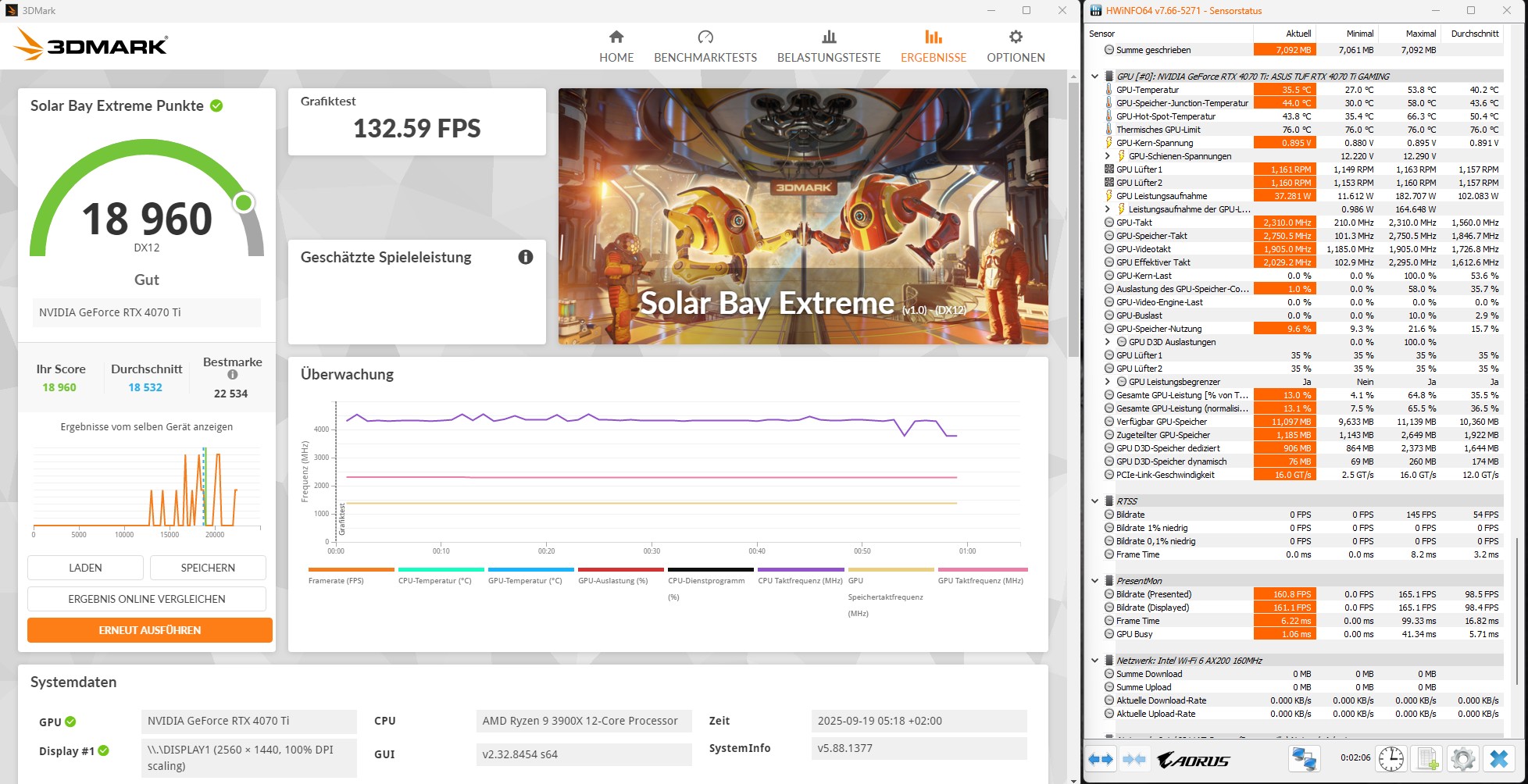Click the fan icon for GPU Lüfter1 RPM row
This screenshot has width=1528, height=784.
point(1109,169)
